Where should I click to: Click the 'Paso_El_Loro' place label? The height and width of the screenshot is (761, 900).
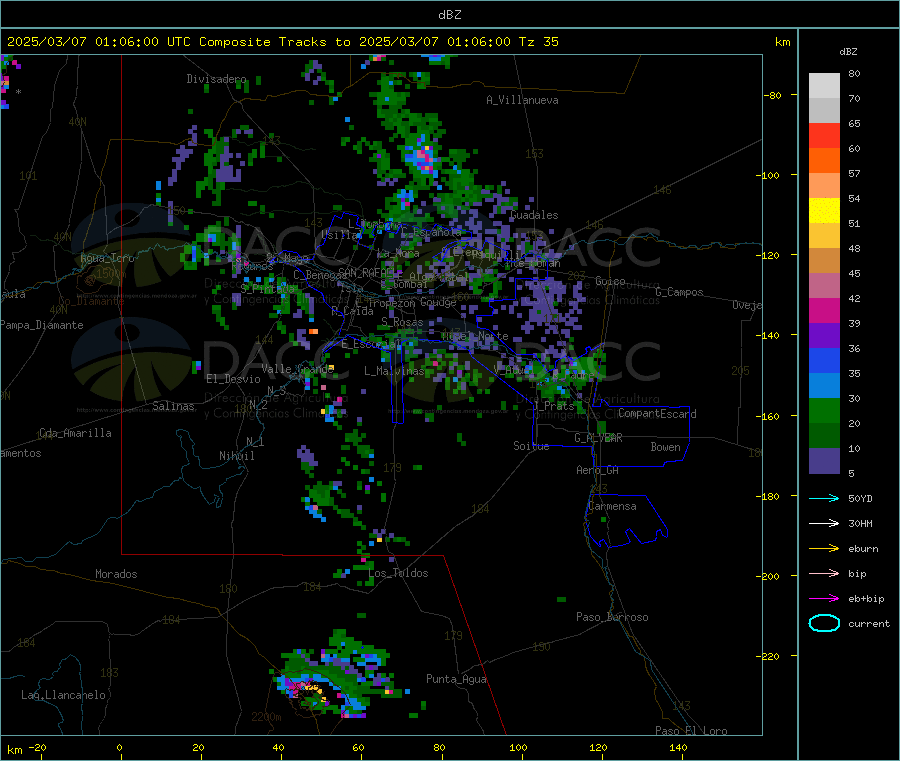click(691, 731)
